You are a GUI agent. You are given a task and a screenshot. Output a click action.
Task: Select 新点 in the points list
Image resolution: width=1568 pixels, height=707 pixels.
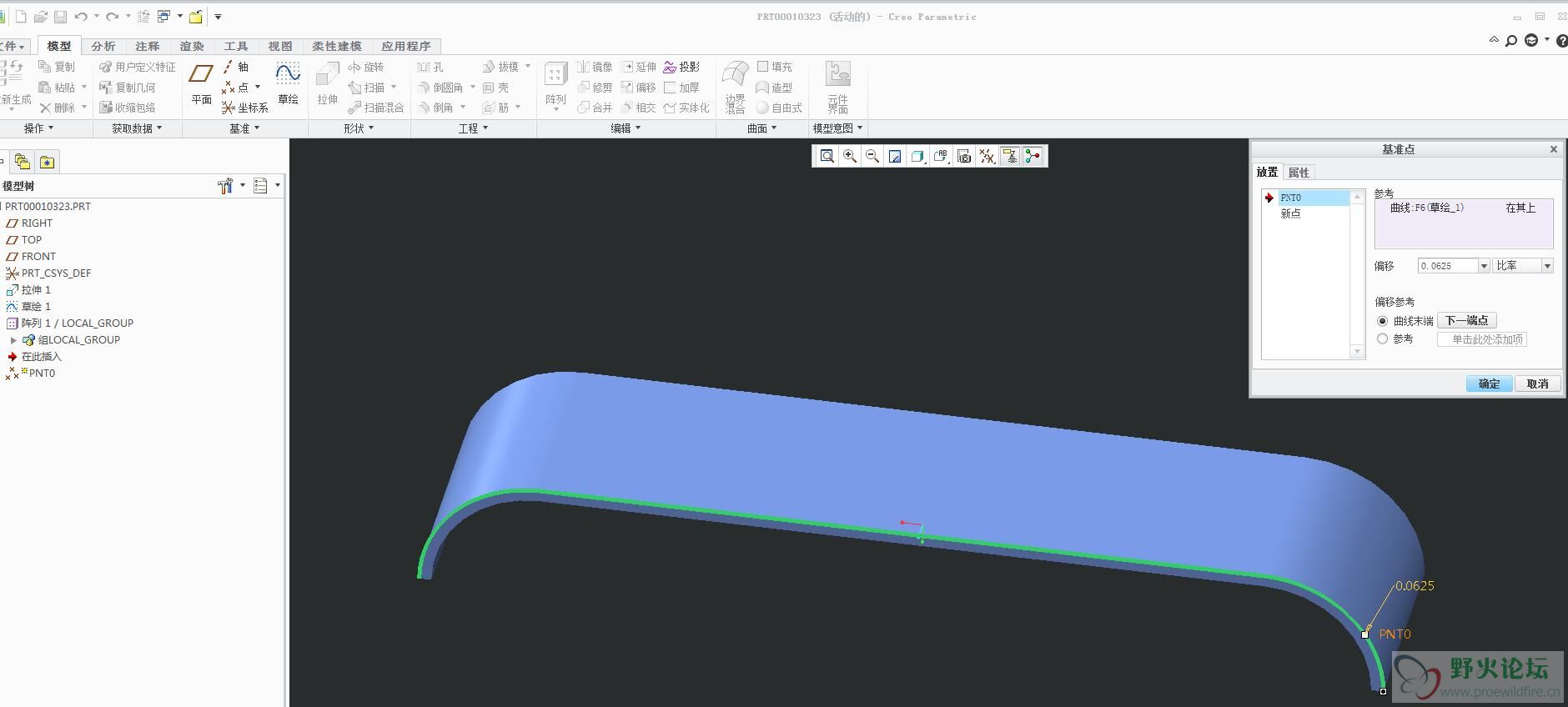point(1290,214)
